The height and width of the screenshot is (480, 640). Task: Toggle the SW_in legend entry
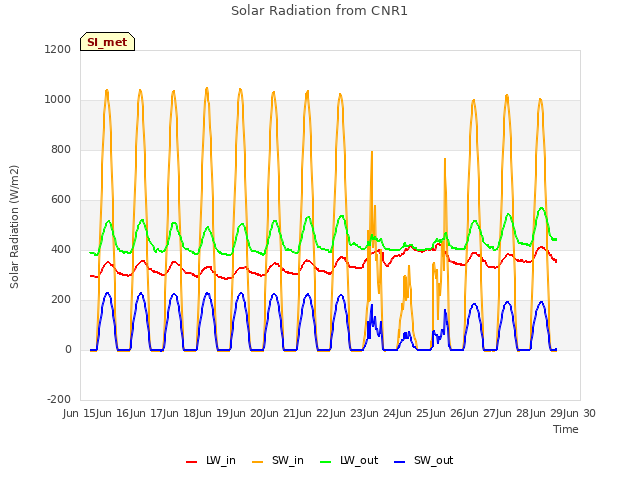coord(278,460)
